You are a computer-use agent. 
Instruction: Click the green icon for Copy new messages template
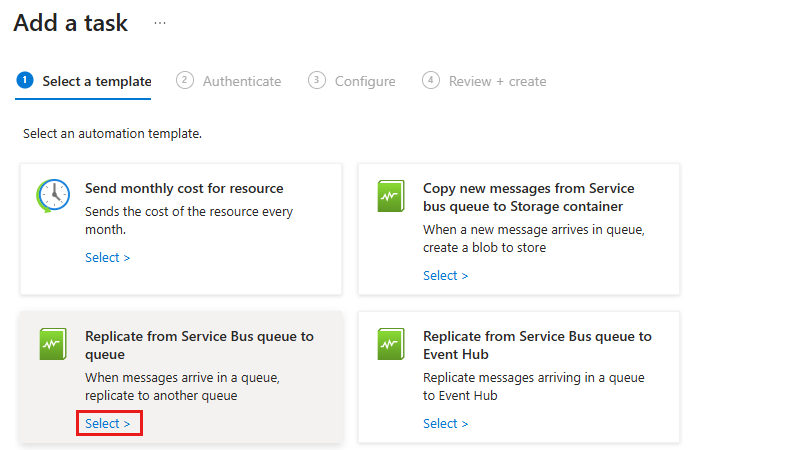click(x=391, y=196)
